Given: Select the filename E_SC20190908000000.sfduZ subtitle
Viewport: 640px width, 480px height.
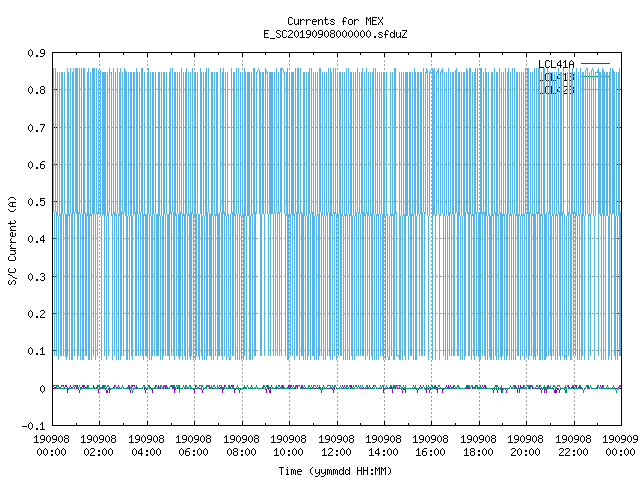Looking at the screenshot, I should click(335, 34).
